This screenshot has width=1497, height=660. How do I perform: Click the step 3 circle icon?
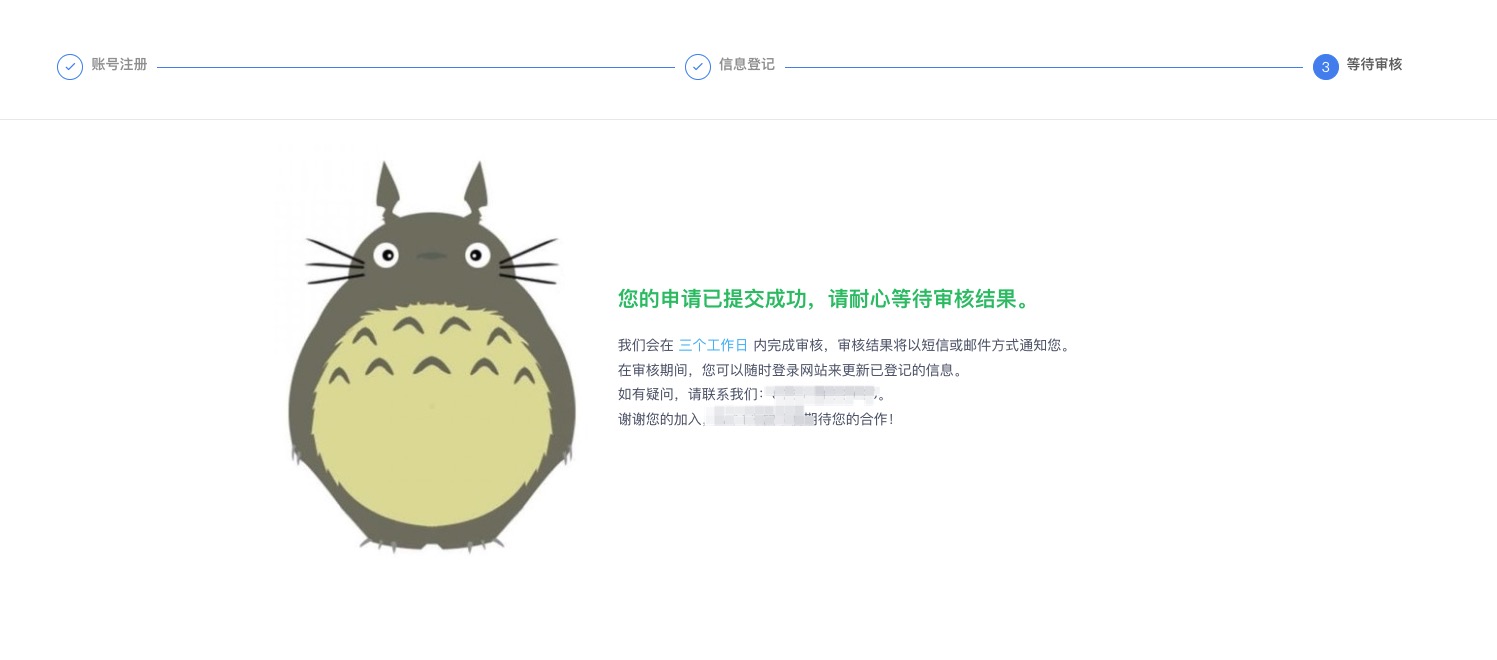1326,67
